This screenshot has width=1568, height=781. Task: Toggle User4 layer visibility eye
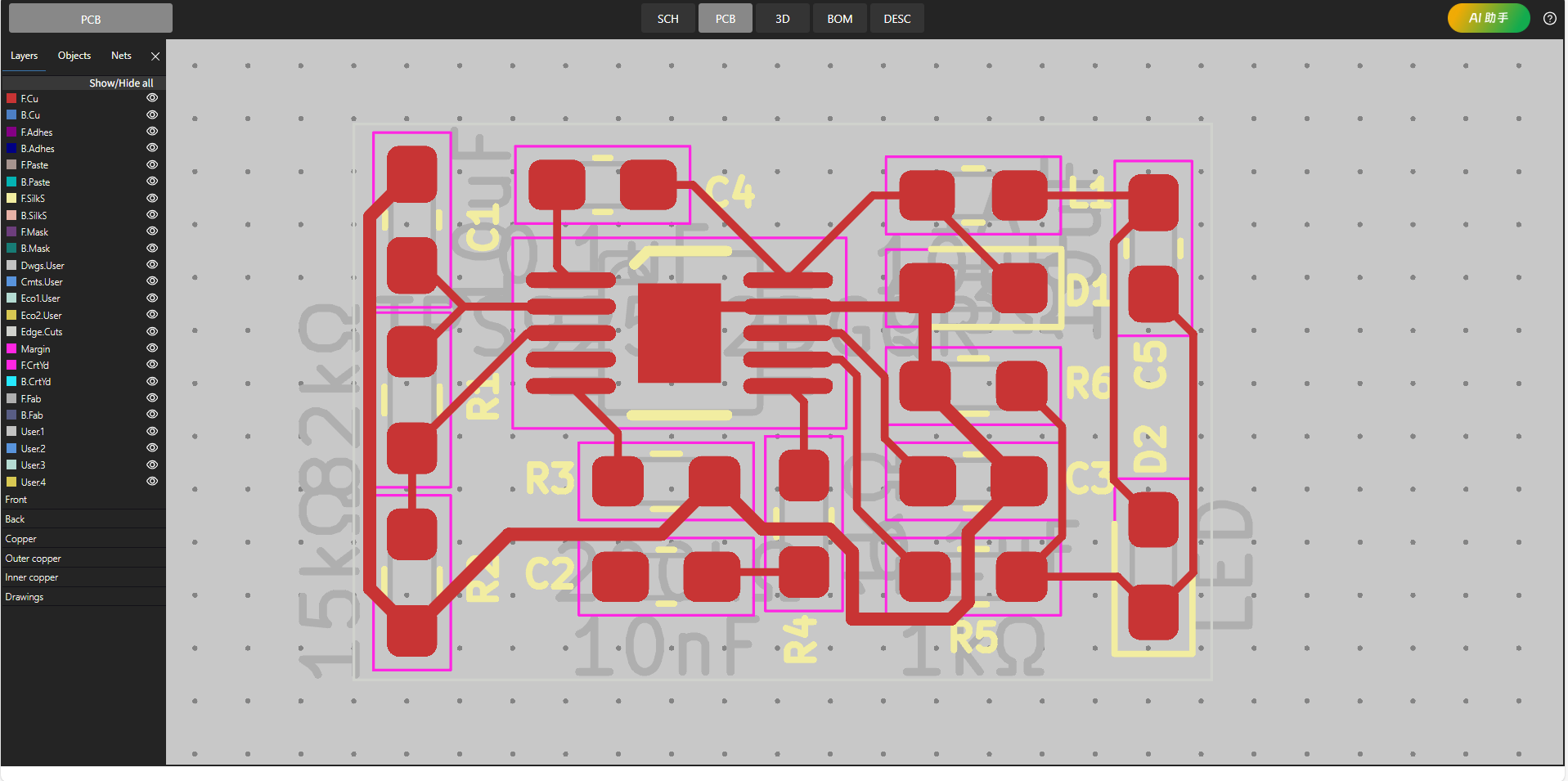(x=152, y=482)
